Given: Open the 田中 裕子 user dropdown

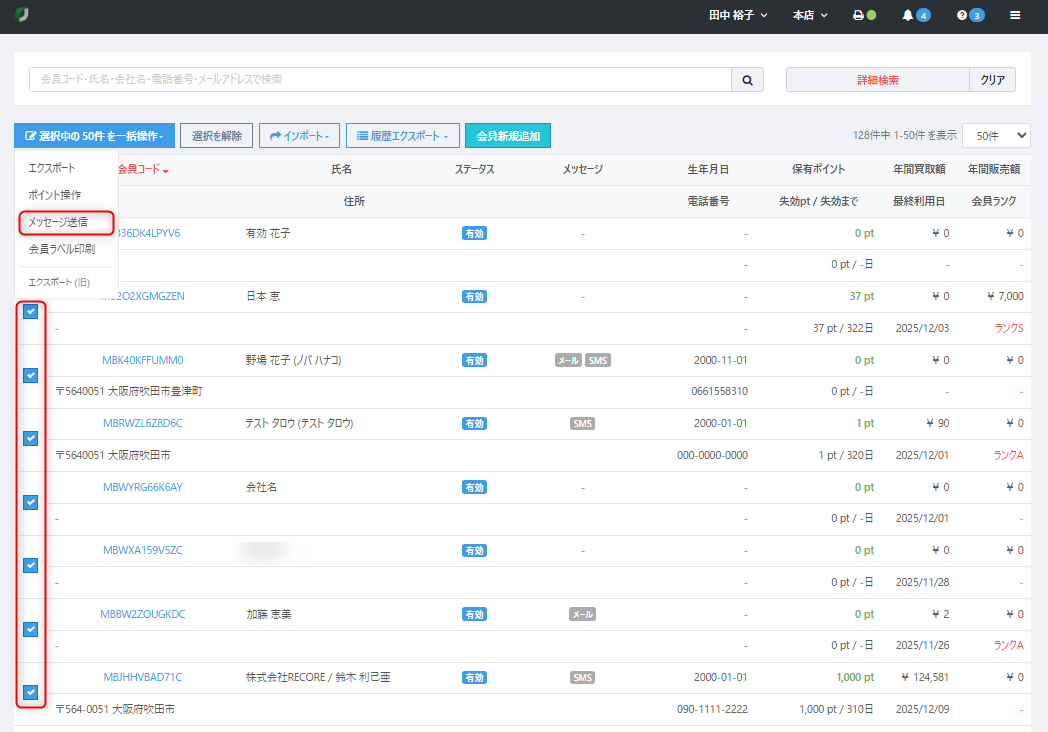Looking at the screenshot, I should coord(738,16).
